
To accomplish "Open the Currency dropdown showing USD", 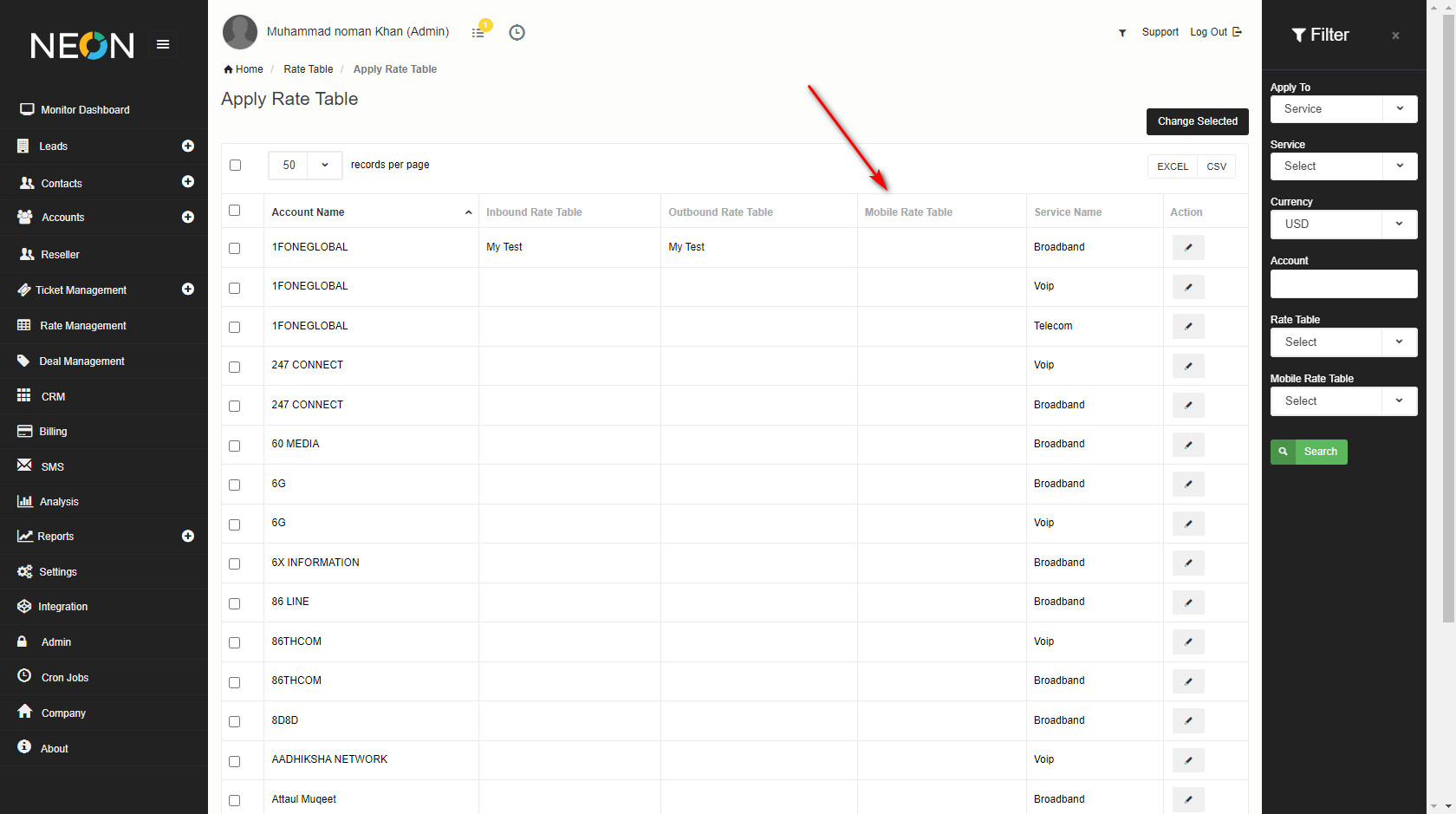I will pos(1343,224).
